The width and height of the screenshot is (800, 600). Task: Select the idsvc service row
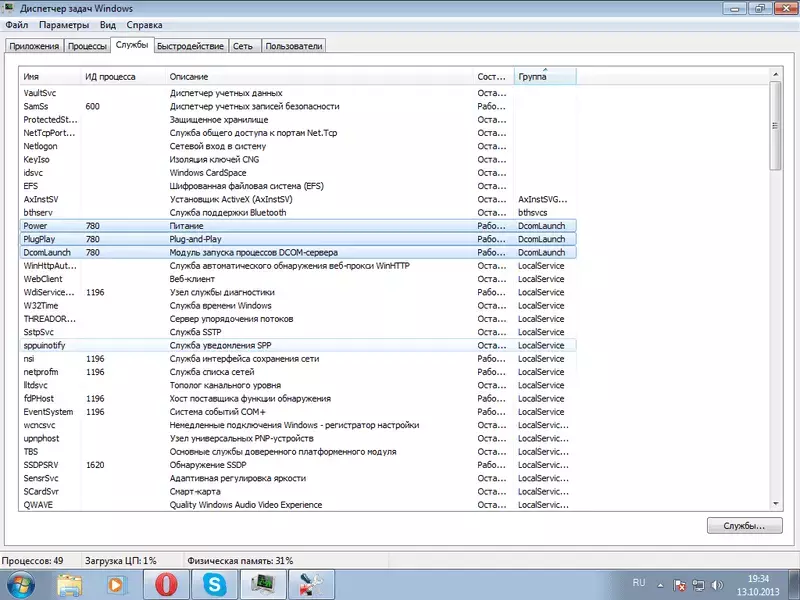click(x=298, y=172)
